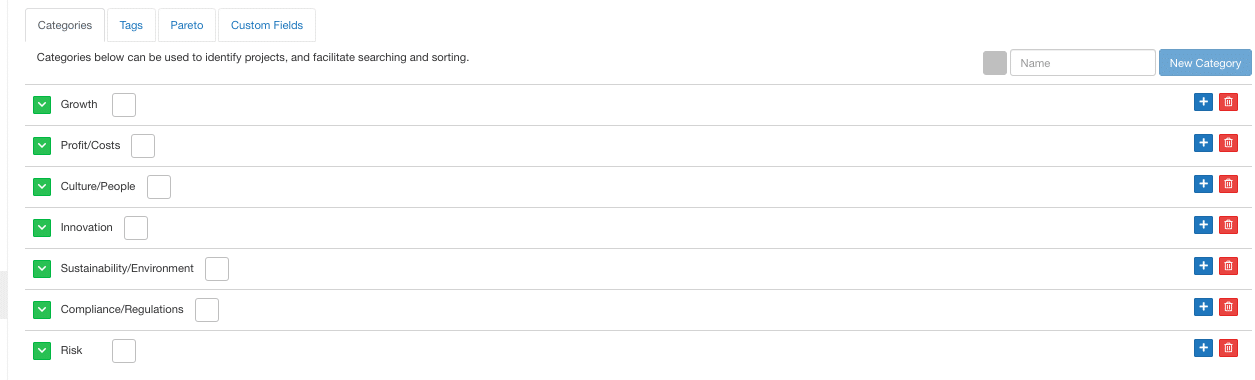Remove Sustainability/Environment using the trash icon
This screenshot has width=1255, height=380.
click(x=1229, y=266)
